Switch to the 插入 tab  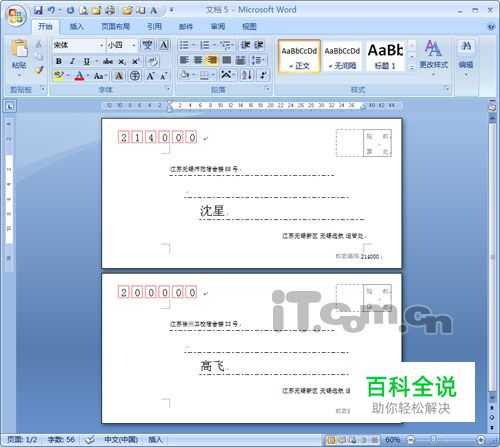pos(76,27)
